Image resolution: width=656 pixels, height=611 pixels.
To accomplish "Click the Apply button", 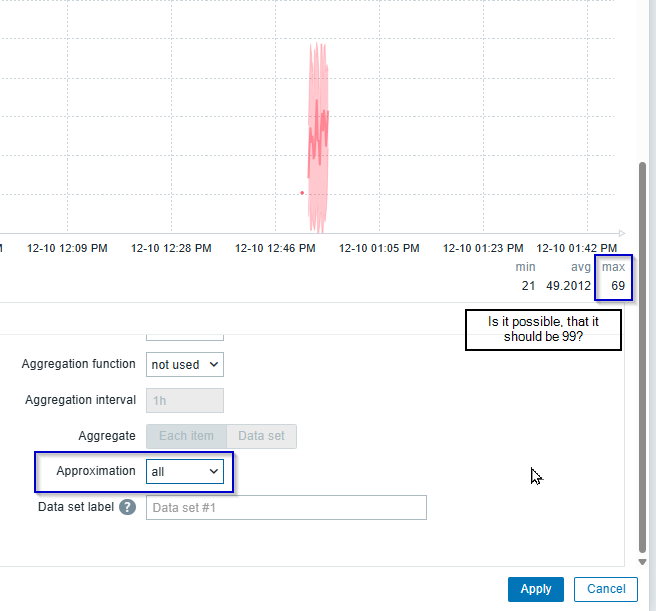I will (535, 589).
